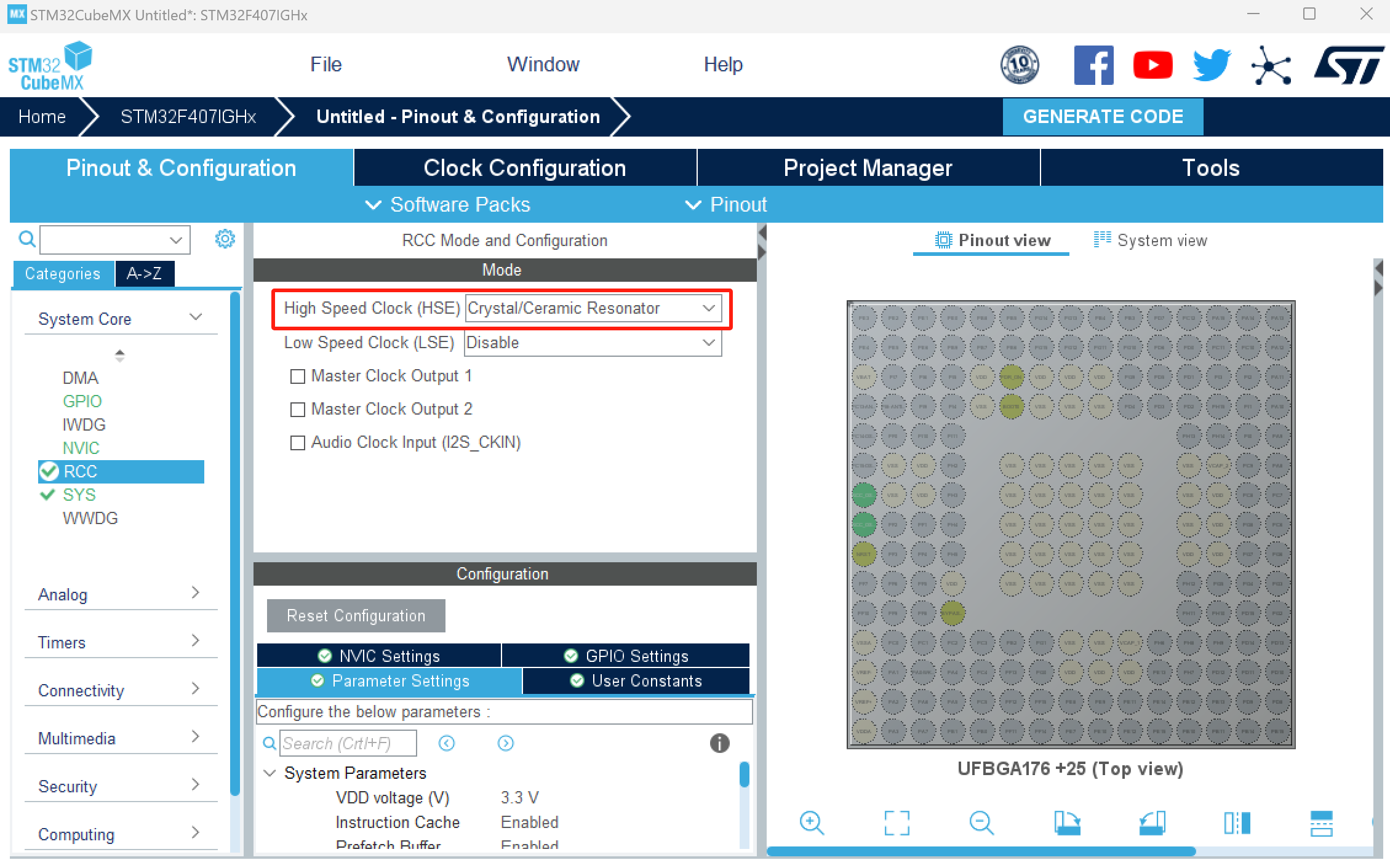Switch to the Clock Configuration tab
The width and height of the screenshot is (1390, 868).
[x=524, y=168]
